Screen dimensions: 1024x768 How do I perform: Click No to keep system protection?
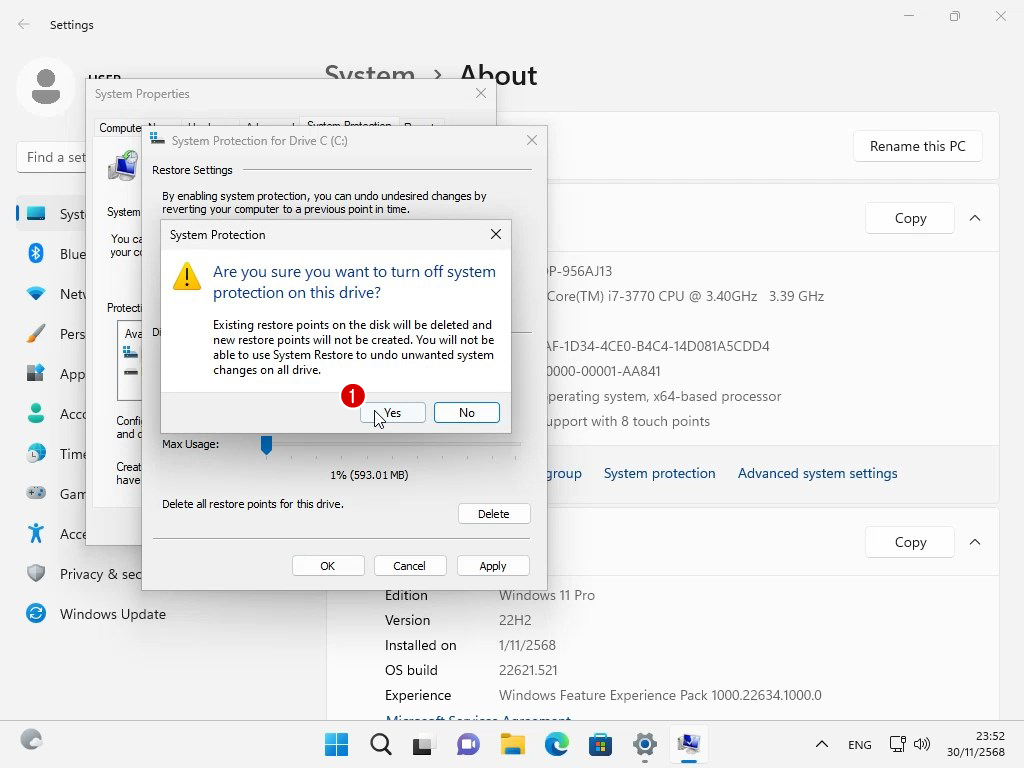pyautogui.click(x=466, y=413)
